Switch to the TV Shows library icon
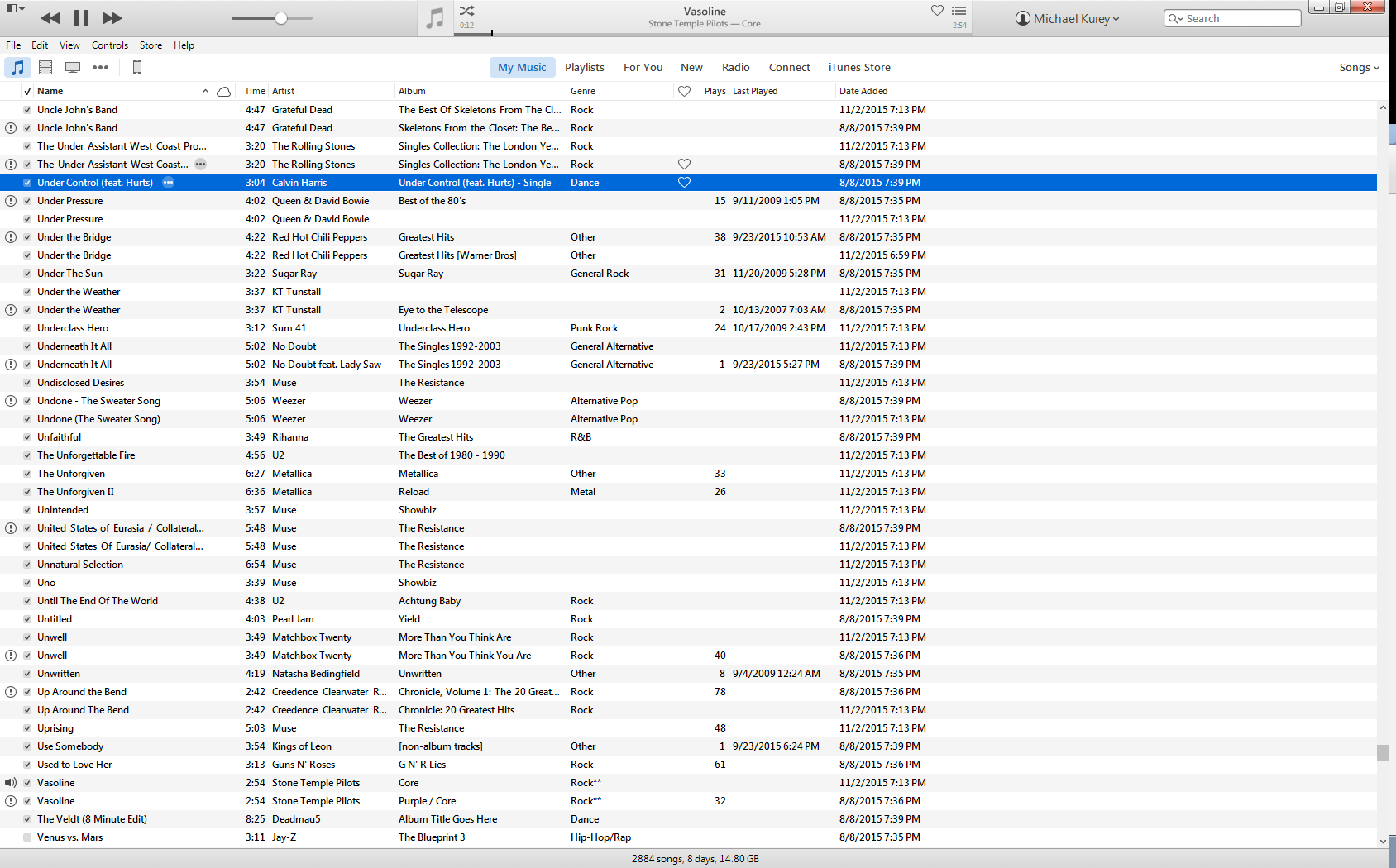 (x=73, y=68)
